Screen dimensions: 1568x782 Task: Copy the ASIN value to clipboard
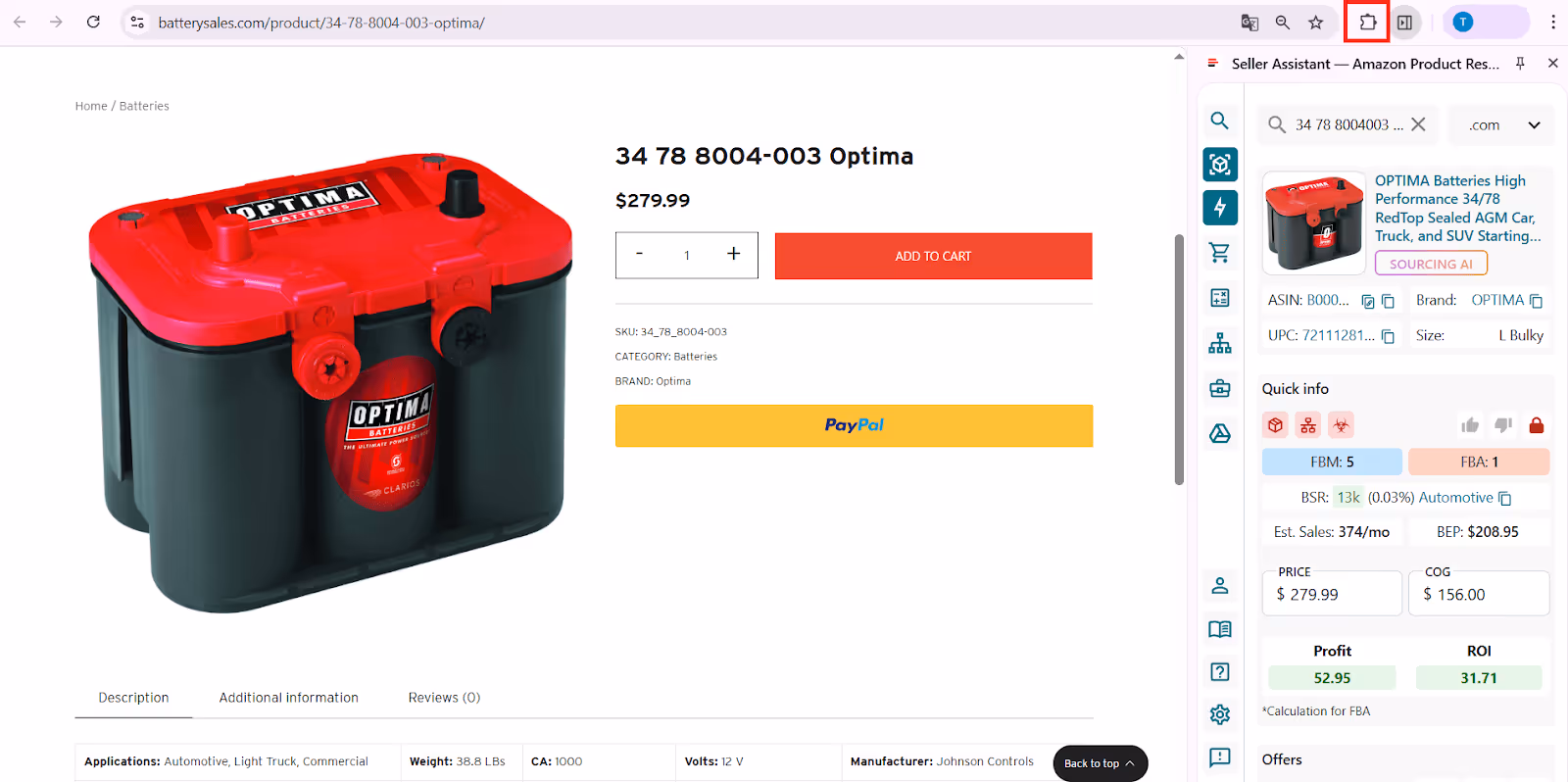pos(1388,302)
